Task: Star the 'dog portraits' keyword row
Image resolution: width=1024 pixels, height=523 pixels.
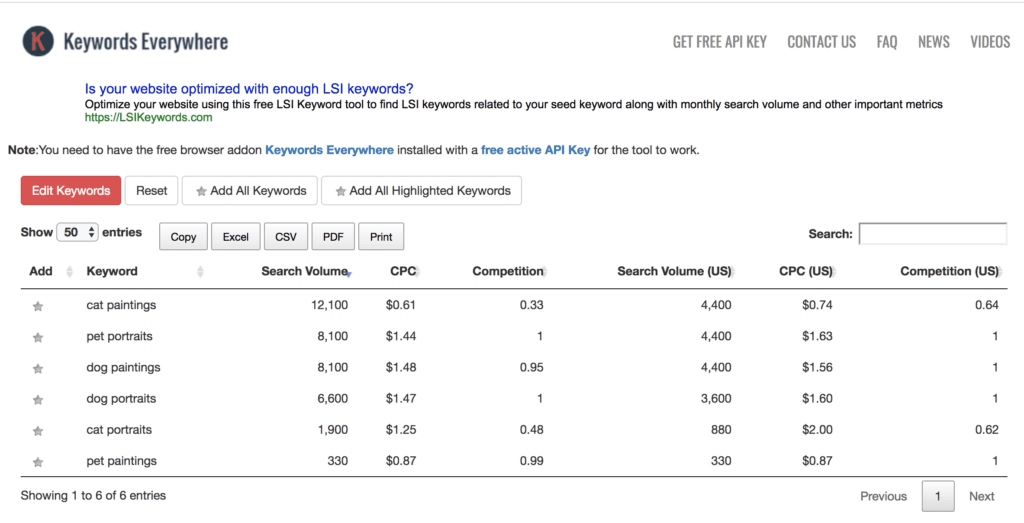Action: (x=38, y=400)
